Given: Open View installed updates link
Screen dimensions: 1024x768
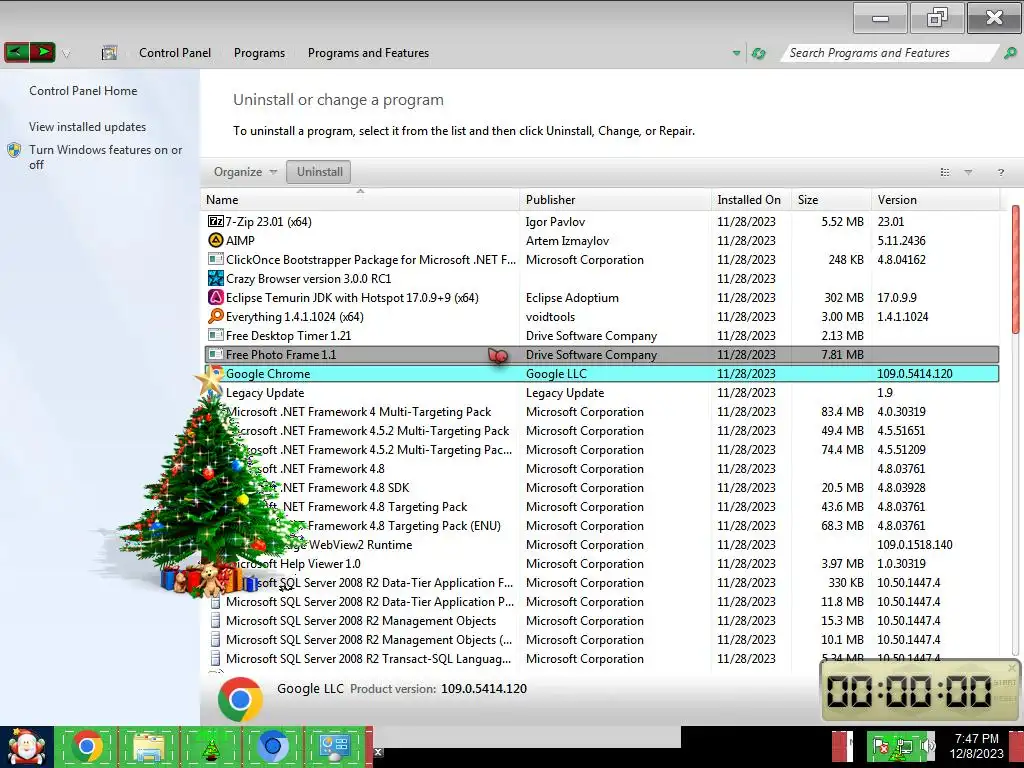Looking at the screenshot, I should coord(88,127).
